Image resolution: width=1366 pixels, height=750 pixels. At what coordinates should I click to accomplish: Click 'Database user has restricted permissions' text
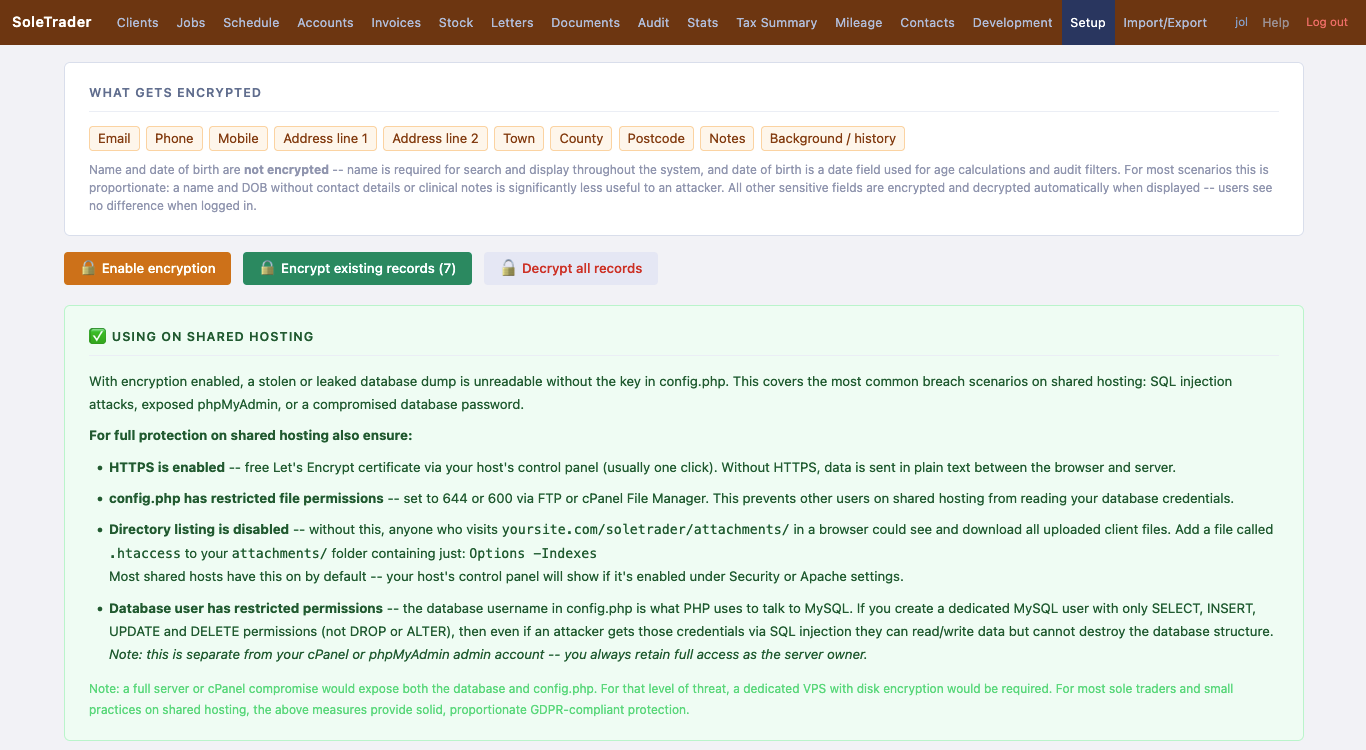pyautogui.click(x=246, y=608)
